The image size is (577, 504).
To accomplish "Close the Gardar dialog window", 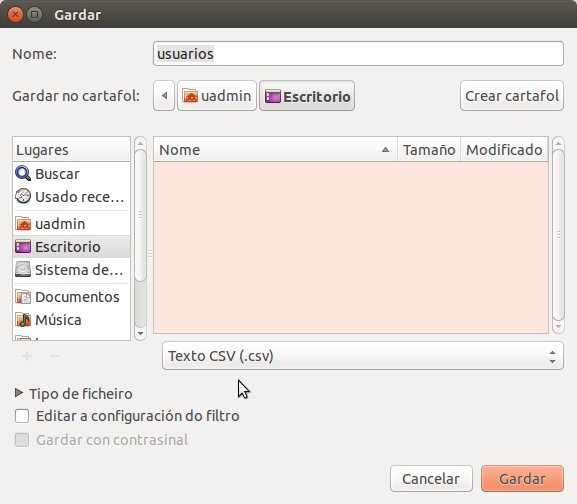I will click(15, 15).
